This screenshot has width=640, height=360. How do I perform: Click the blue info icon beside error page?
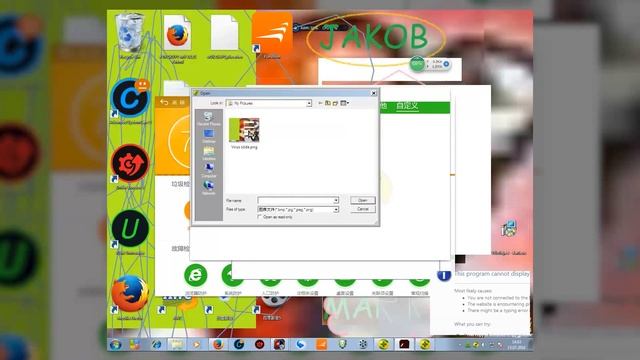coord(444,275)
